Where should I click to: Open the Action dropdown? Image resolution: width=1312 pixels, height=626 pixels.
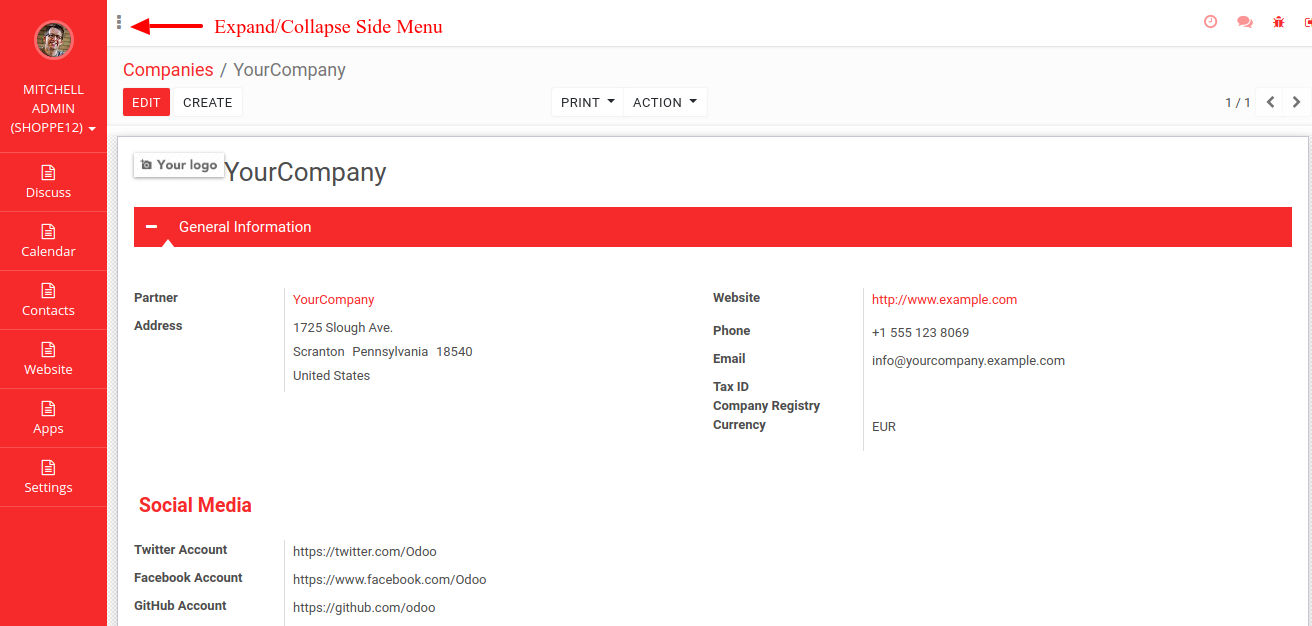(x=665, y=102)
